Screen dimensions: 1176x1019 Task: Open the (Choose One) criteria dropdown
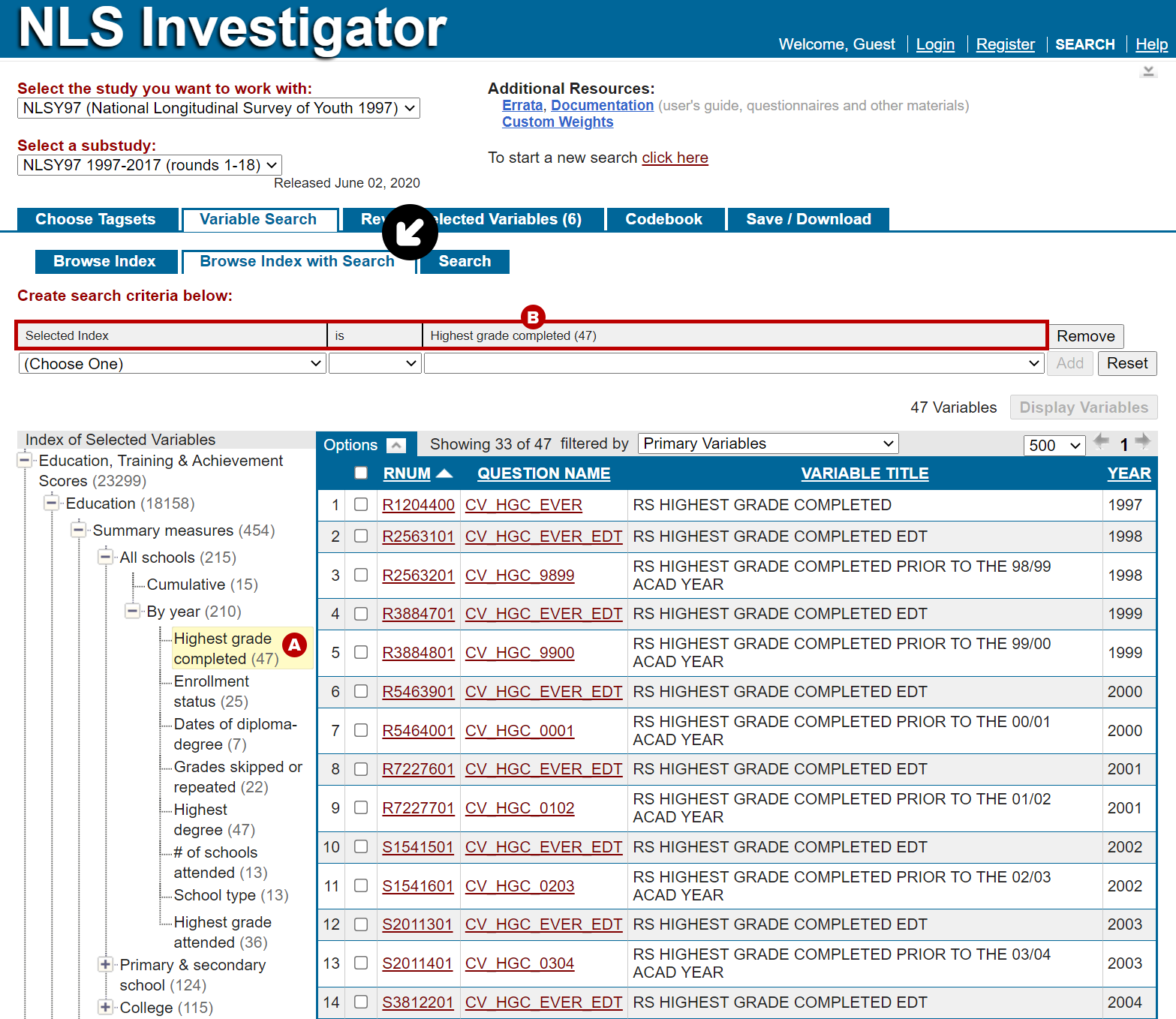tap(172, 364)
